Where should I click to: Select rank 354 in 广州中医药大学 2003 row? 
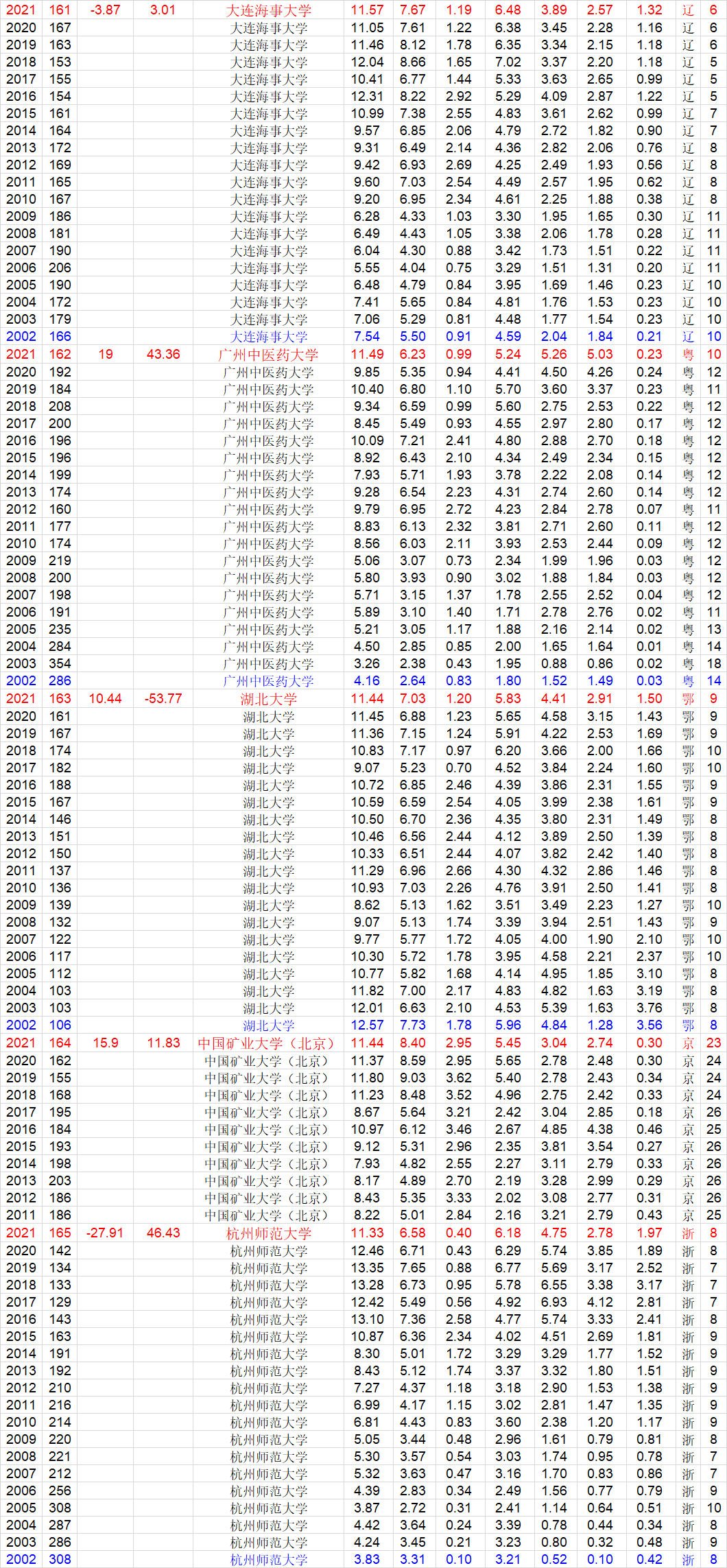pos(60,664)
